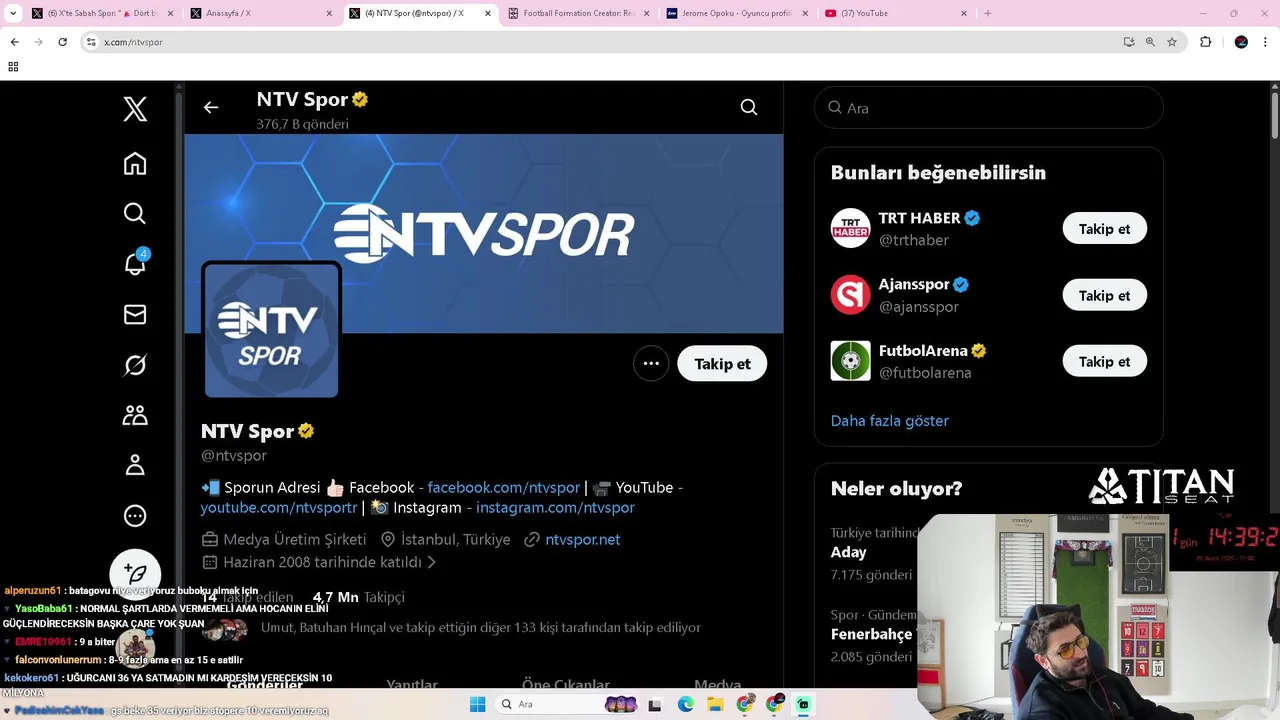Viewport: 1280px width, 720px height.
Task: Click the address bar URL
Action: click(134, 42)
